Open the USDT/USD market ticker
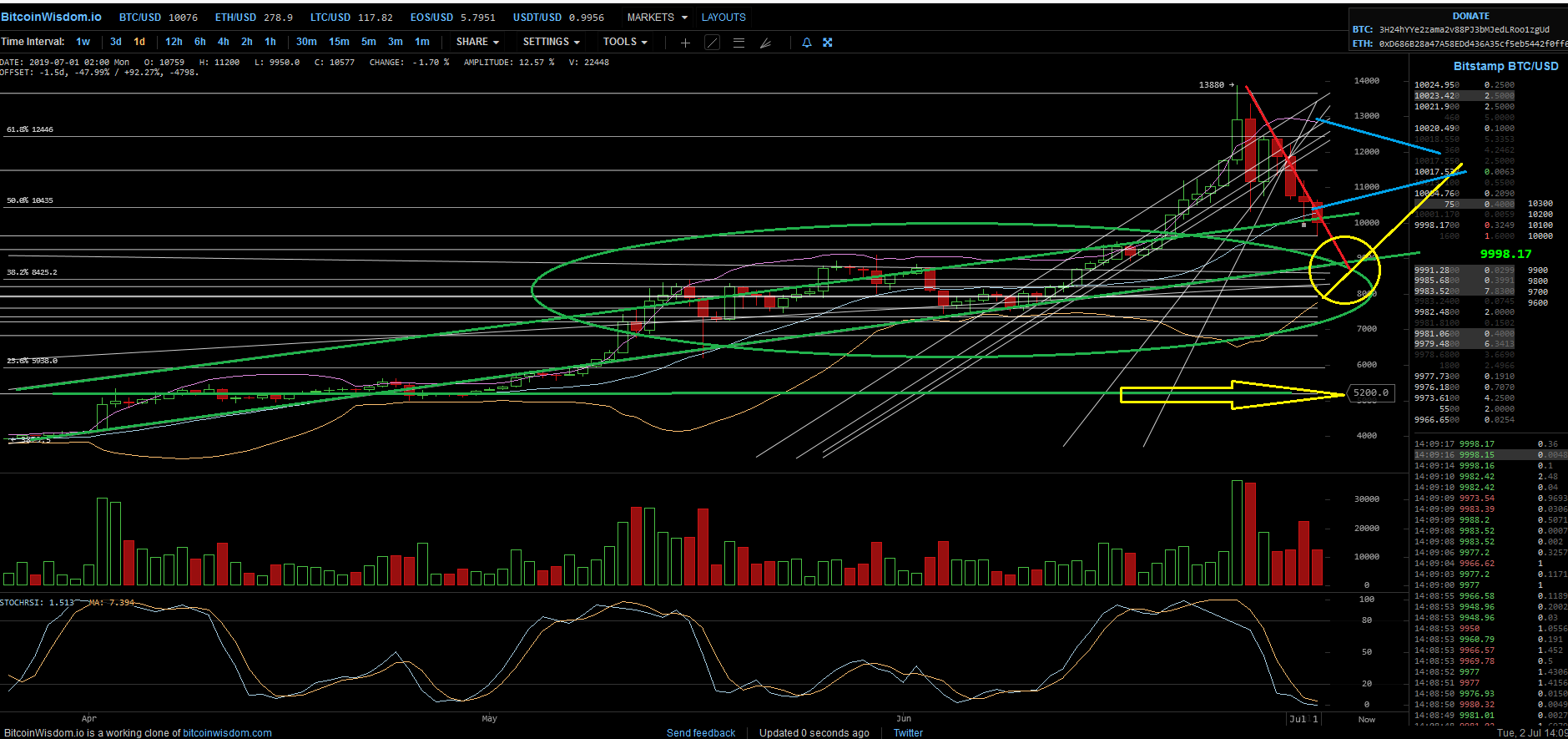 [x=558, y=18]
